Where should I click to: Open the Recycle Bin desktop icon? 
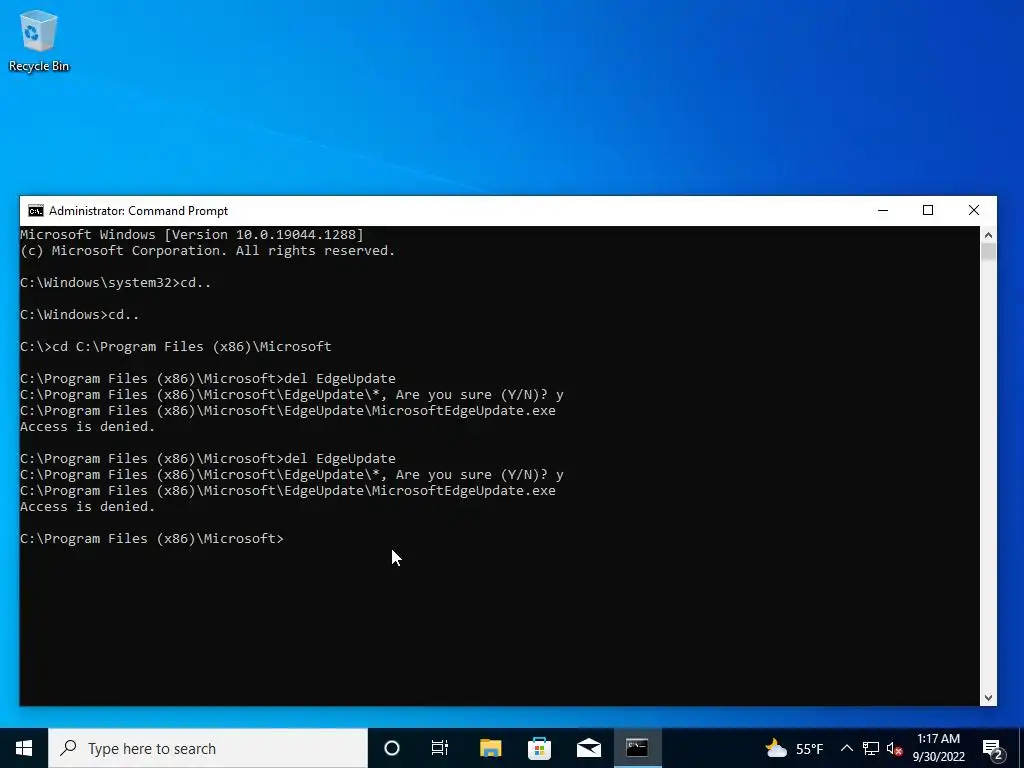pyautogui.click(x=39, y=40)
